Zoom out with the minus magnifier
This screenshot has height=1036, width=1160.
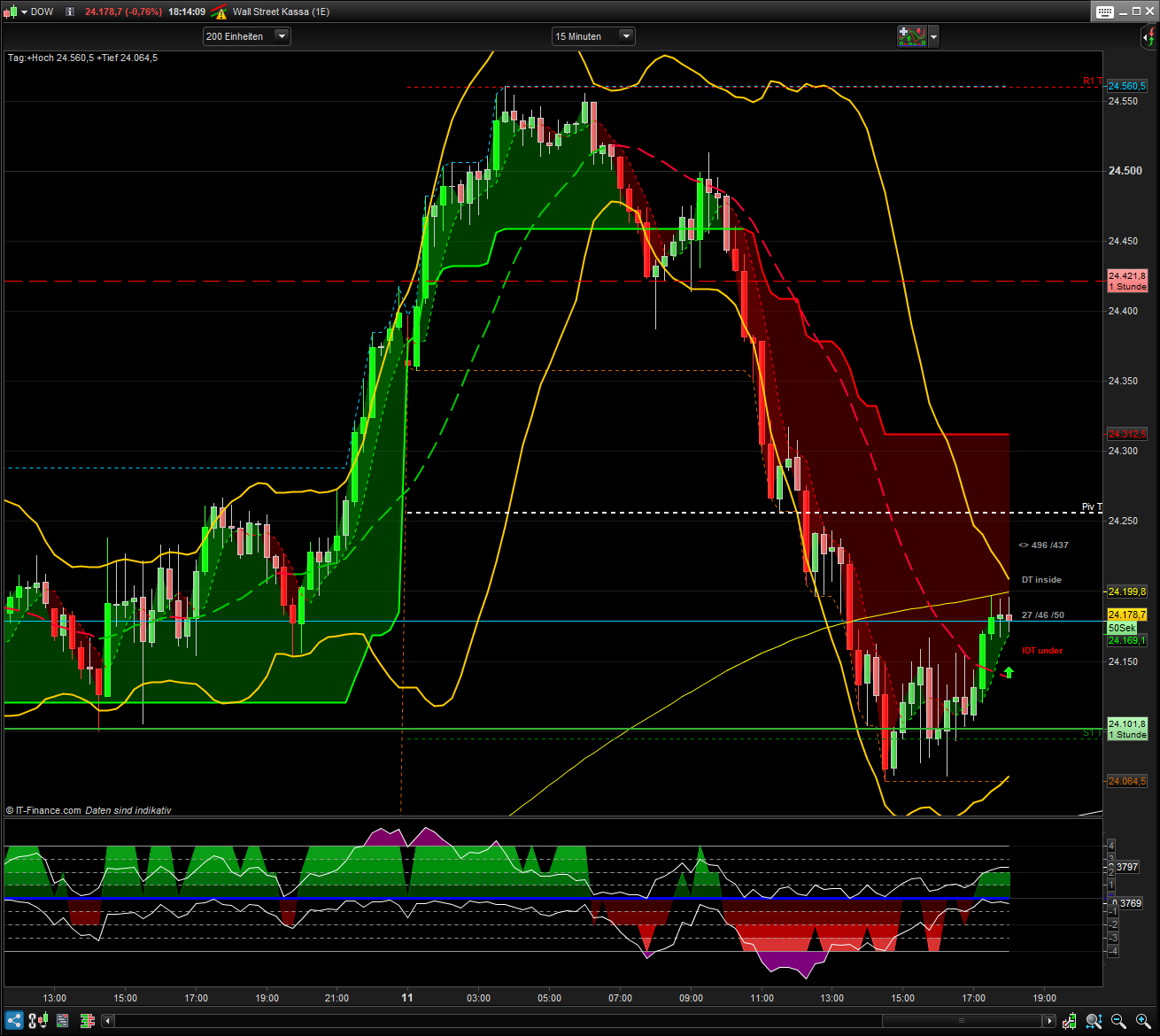(1118, 1021)
